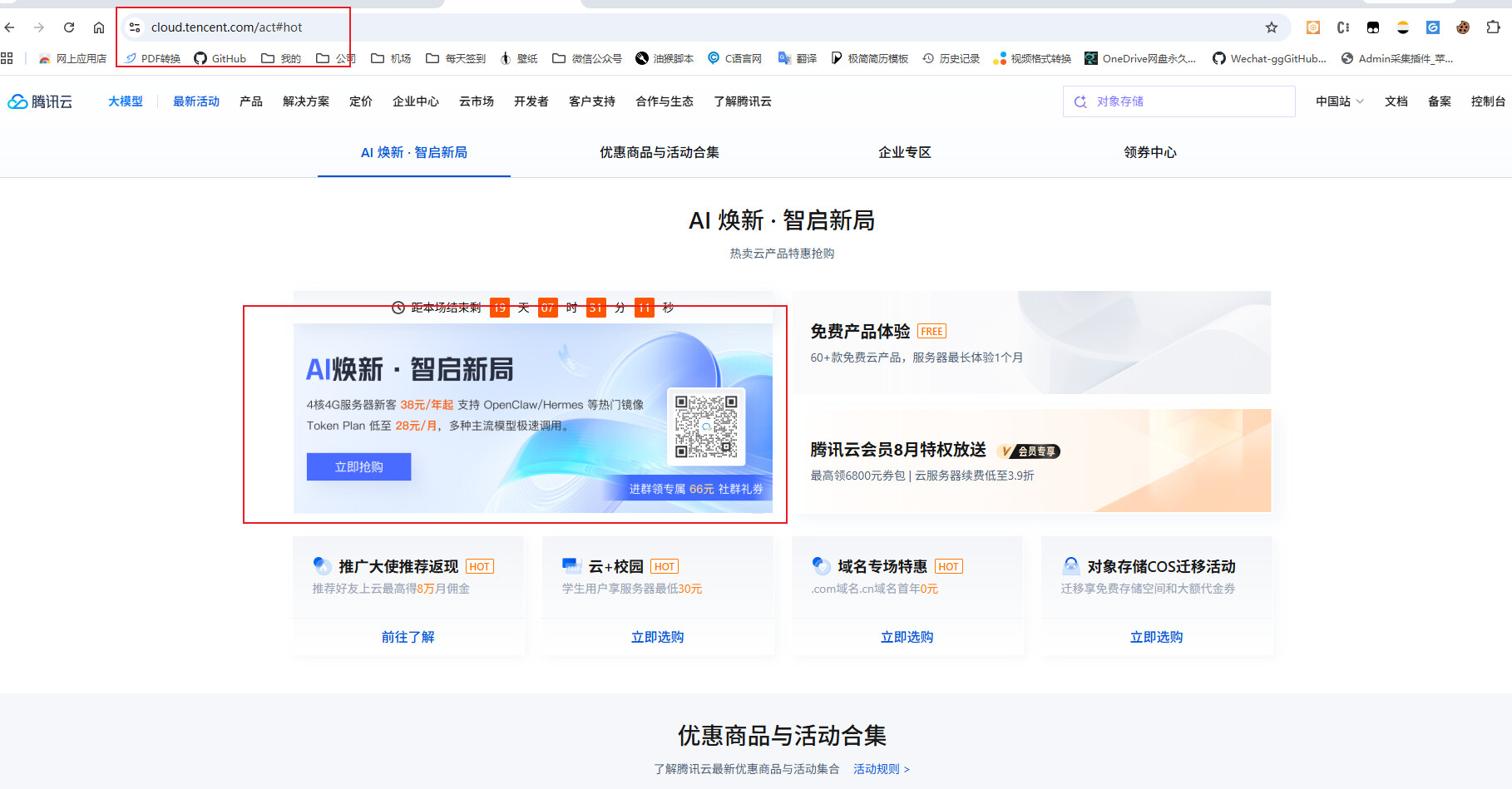This screenshot has height=789, width=1512.
Task: Expand the 微信公众号 bookmark folder
Action: pyautogui.click(x=587, y=58)
